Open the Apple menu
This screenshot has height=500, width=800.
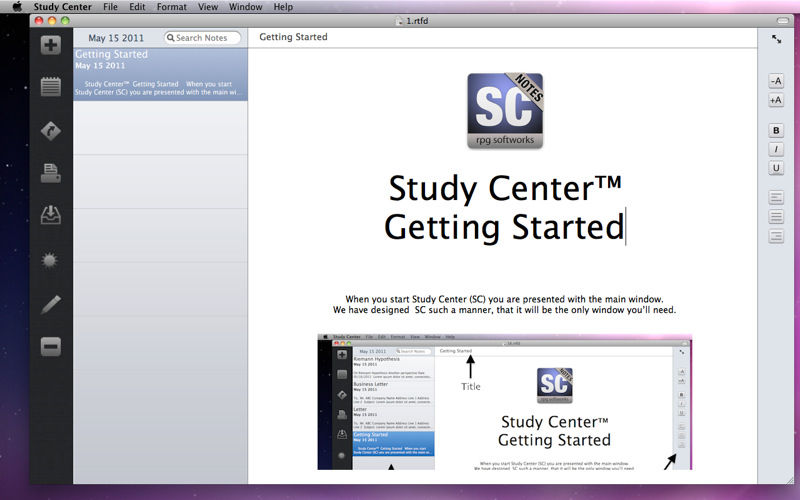click(x=17, y=7)
